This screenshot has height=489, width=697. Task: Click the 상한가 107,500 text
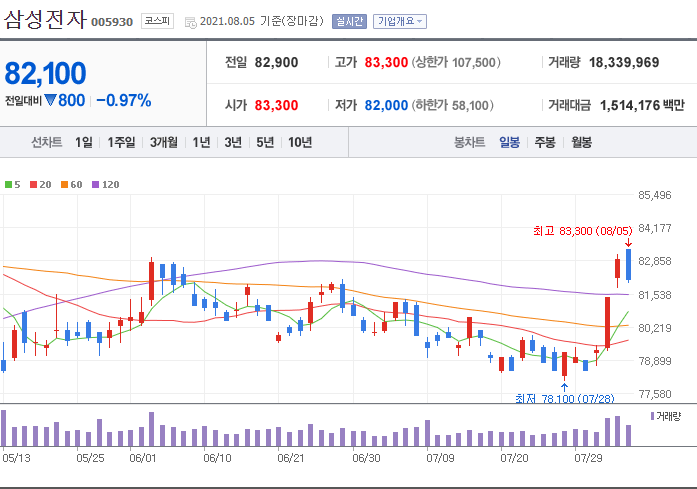(456, 62)
